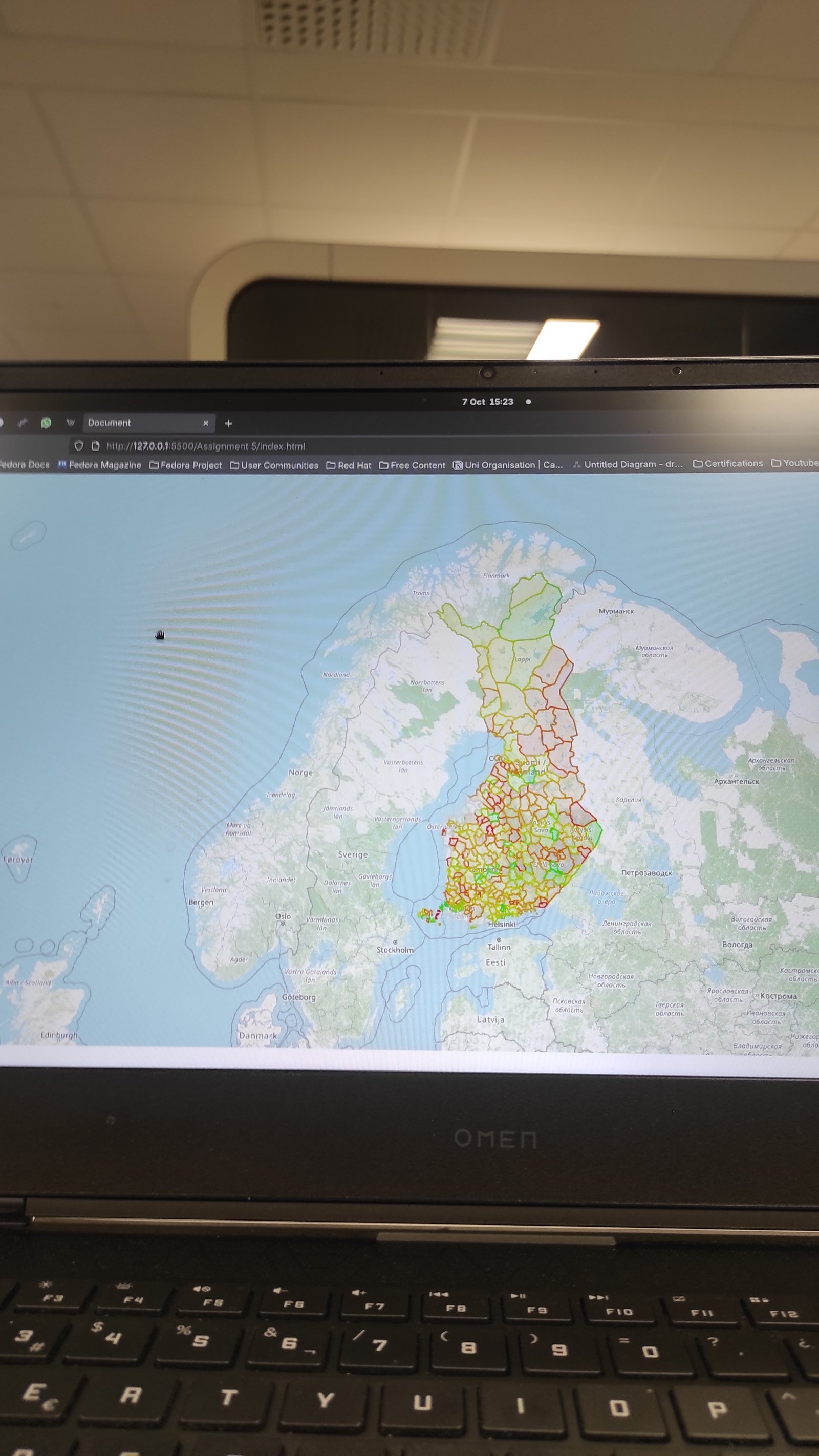Click the Västerbottens län label
Viewport: 819px width, 1456px height.
pyautogui.click(x=403, y=766)
